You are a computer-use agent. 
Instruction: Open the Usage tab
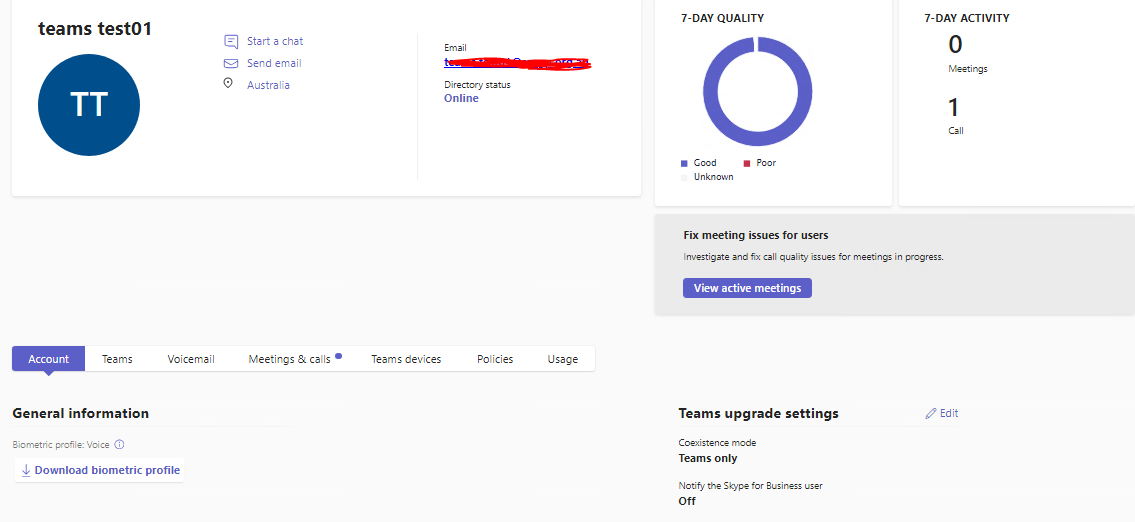[x=563, y=359]
